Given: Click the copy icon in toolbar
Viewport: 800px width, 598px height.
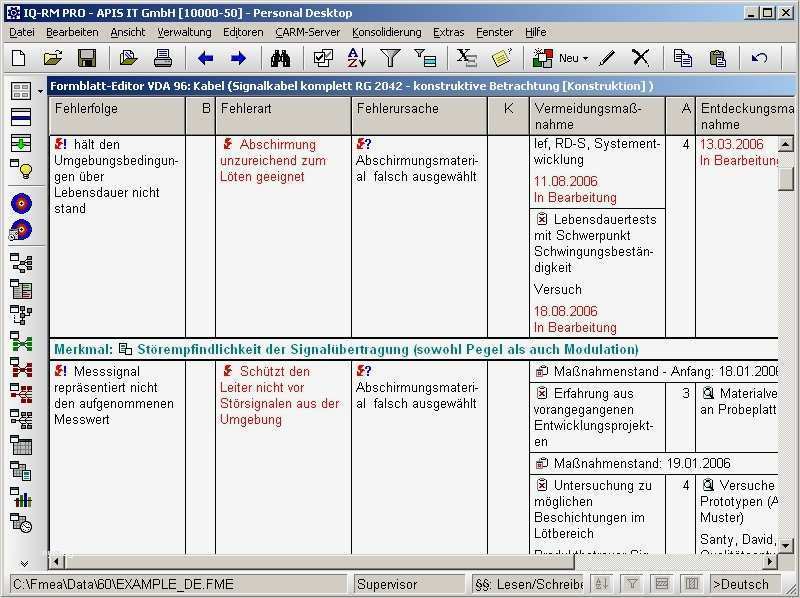Looking at the screenshot, I should (x=683, y=58).
